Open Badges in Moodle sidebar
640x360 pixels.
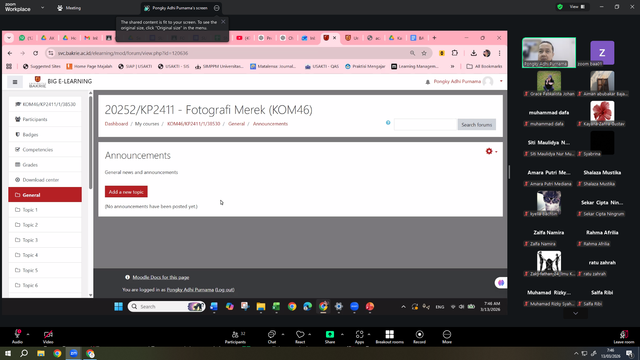[x=45, y=134]
